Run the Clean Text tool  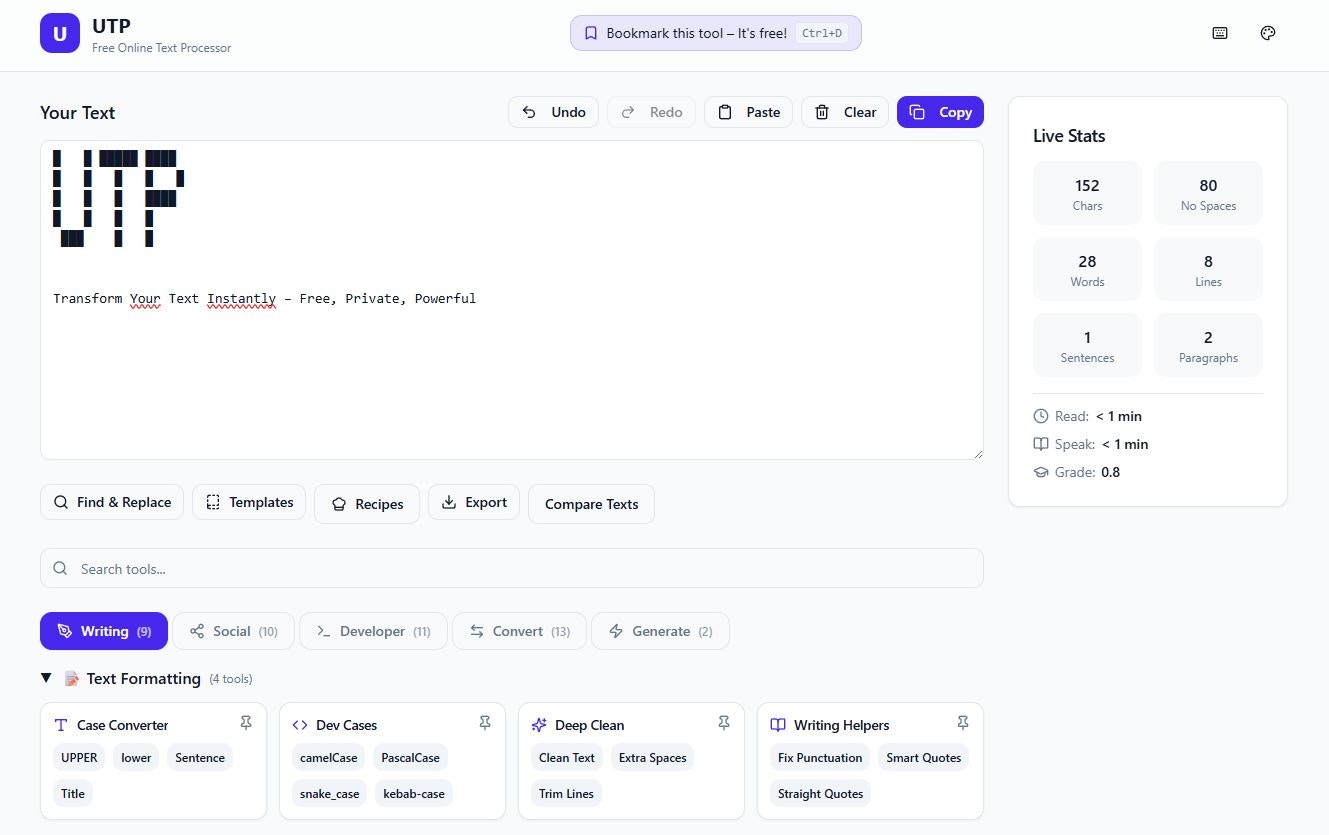coord(566,757)
